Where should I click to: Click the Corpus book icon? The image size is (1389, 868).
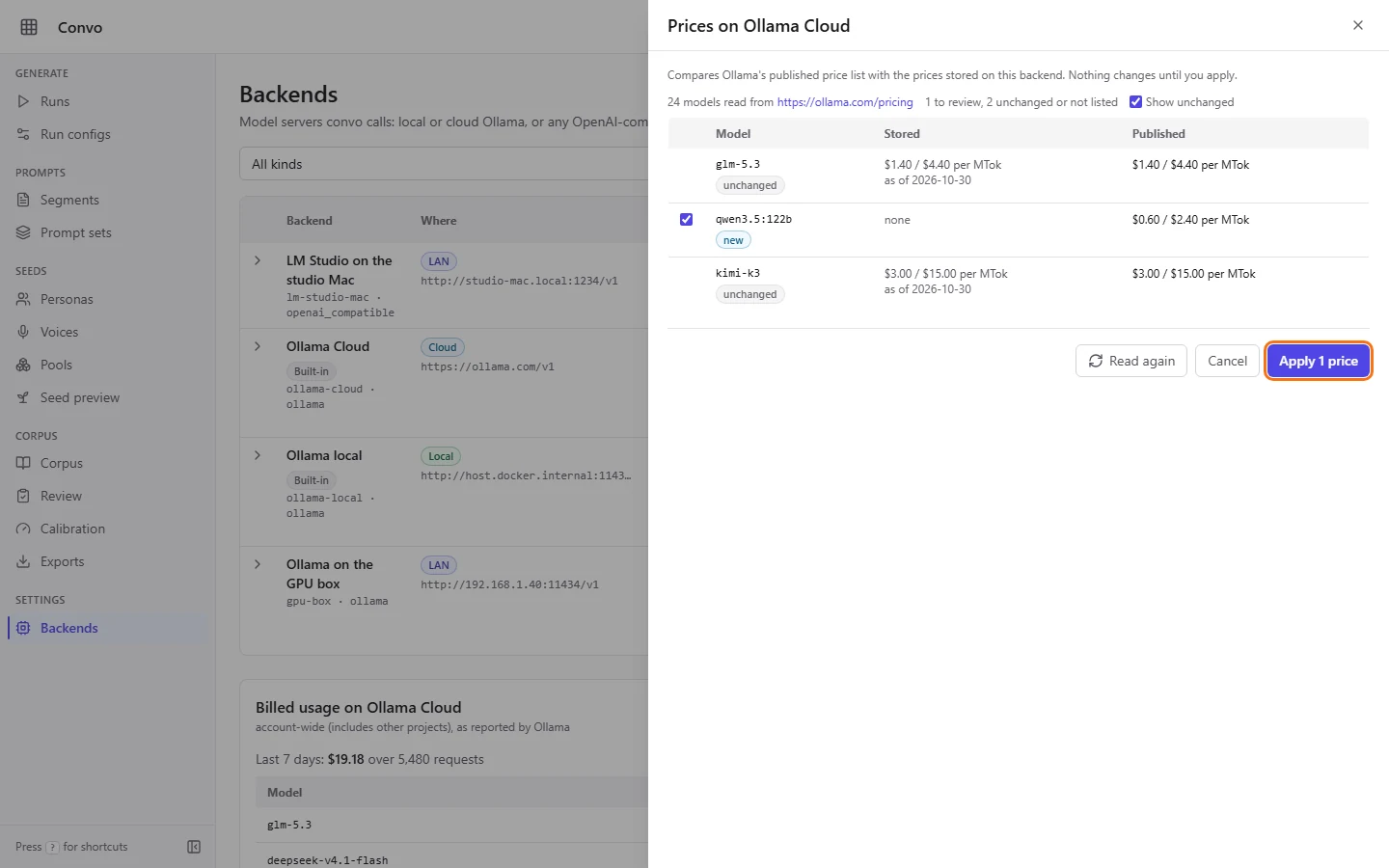pos(24,463)
